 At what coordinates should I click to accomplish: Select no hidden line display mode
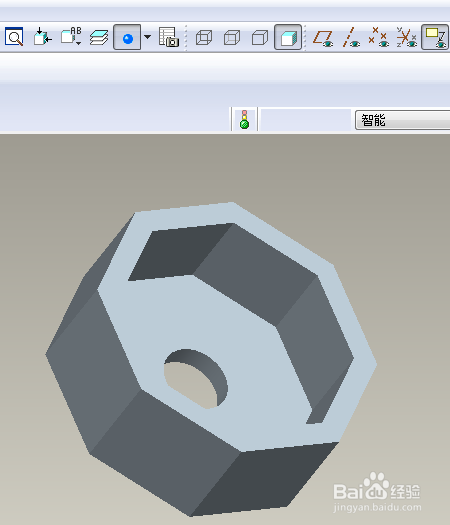[x=260, y=37]
